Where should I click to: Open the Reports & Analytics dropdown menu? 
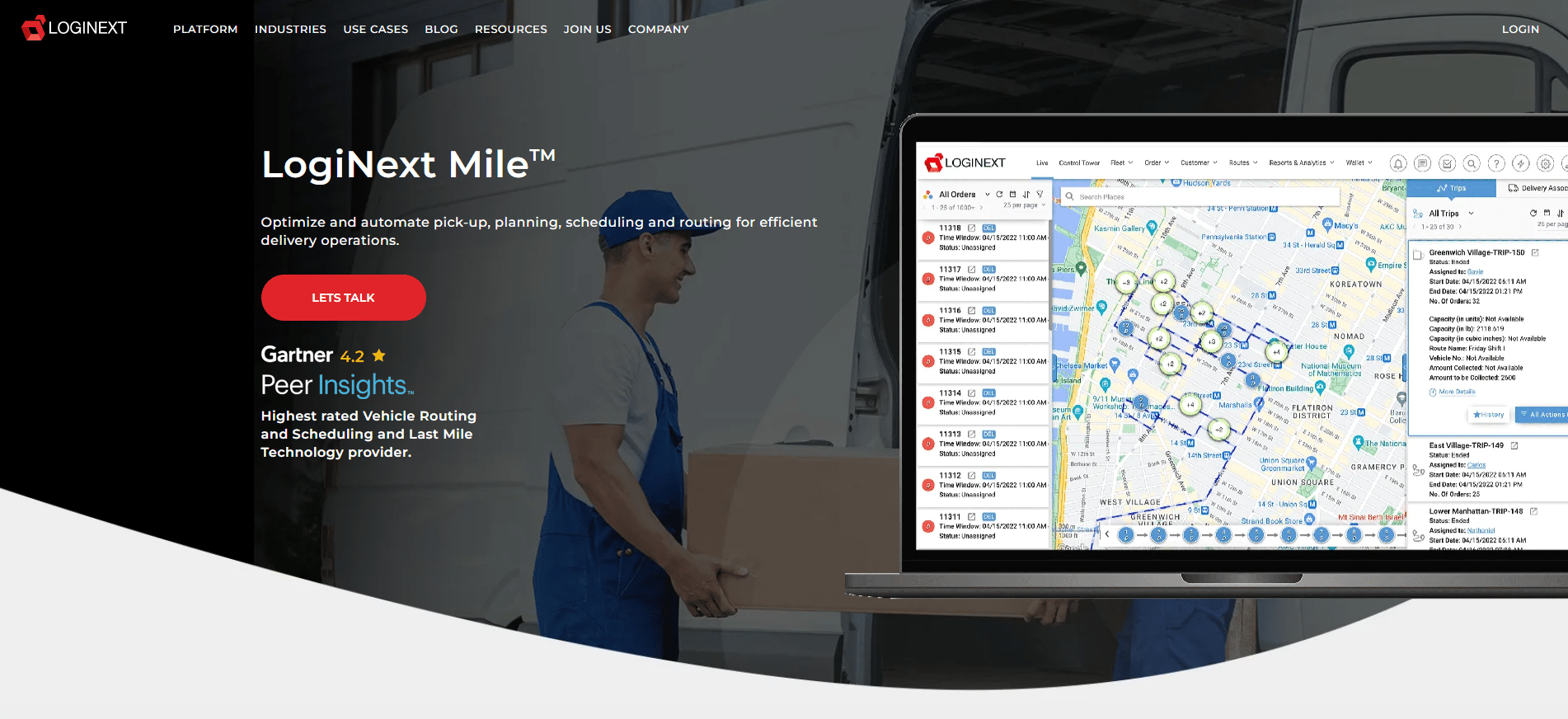pyautogui.click(x=1301, y=162)
